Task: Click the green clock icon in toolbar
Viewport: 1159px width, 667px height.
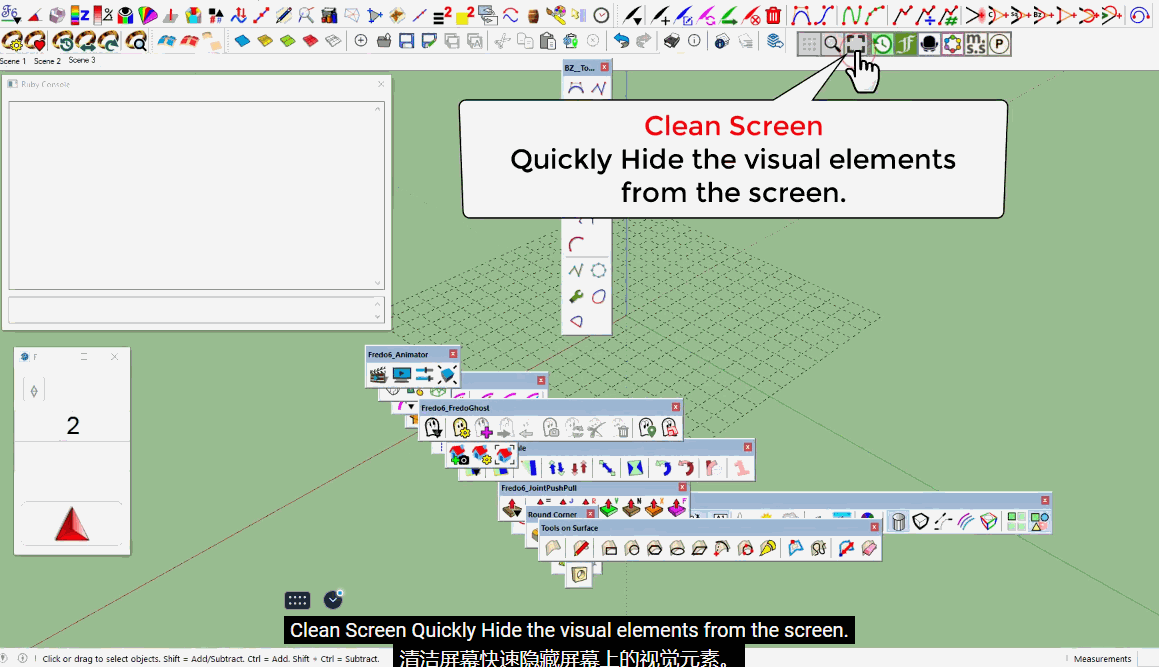Action: (881, 44)
